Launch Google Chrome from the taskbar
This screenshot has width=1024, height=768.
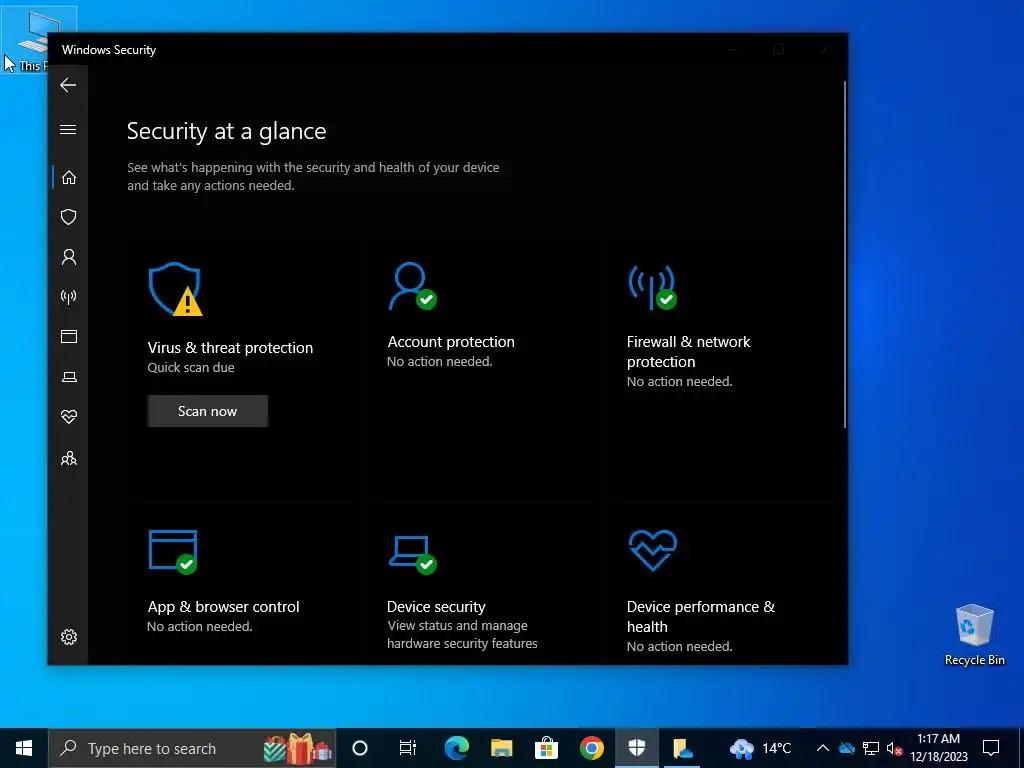coord(592,748)
